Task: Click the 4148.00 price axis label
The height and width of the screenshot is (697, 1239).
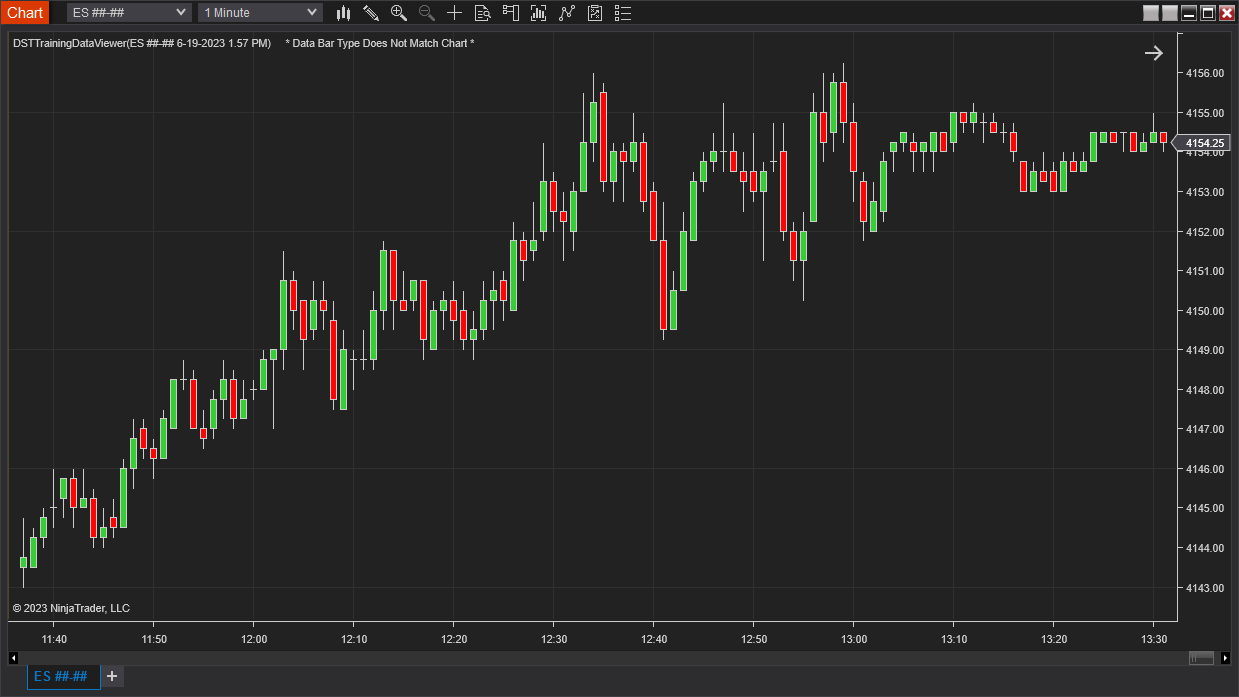Action: point(1204,390)
